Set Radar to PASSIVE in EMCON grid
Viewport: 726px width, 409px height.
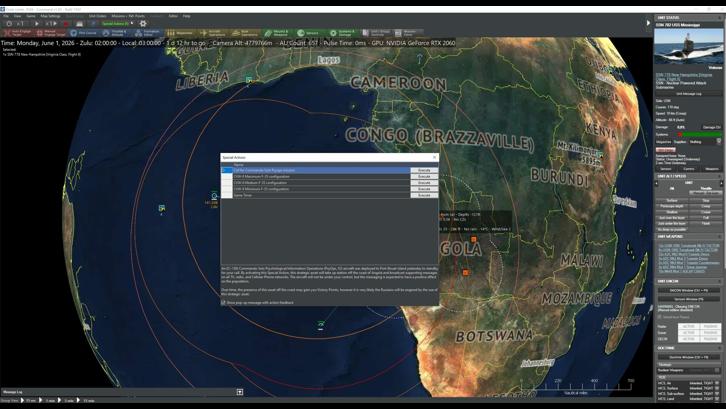(x=710, y=327)
